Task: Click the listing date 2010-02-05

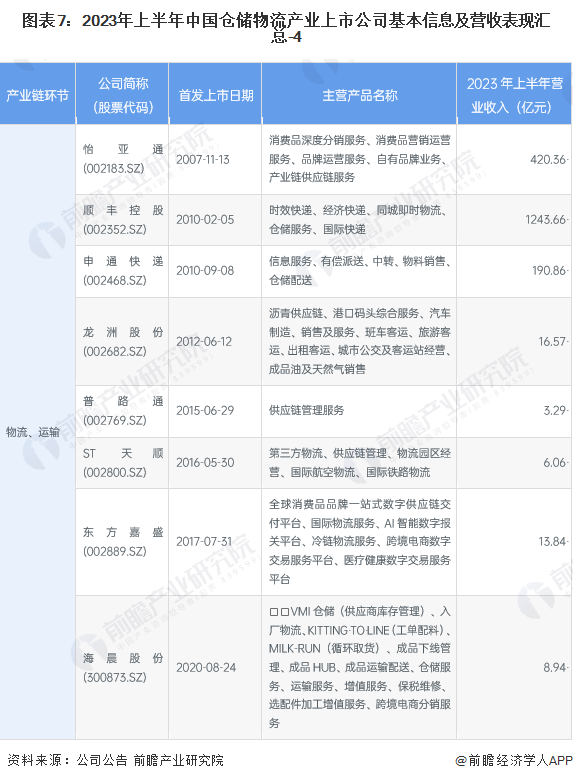Action: 205,220
